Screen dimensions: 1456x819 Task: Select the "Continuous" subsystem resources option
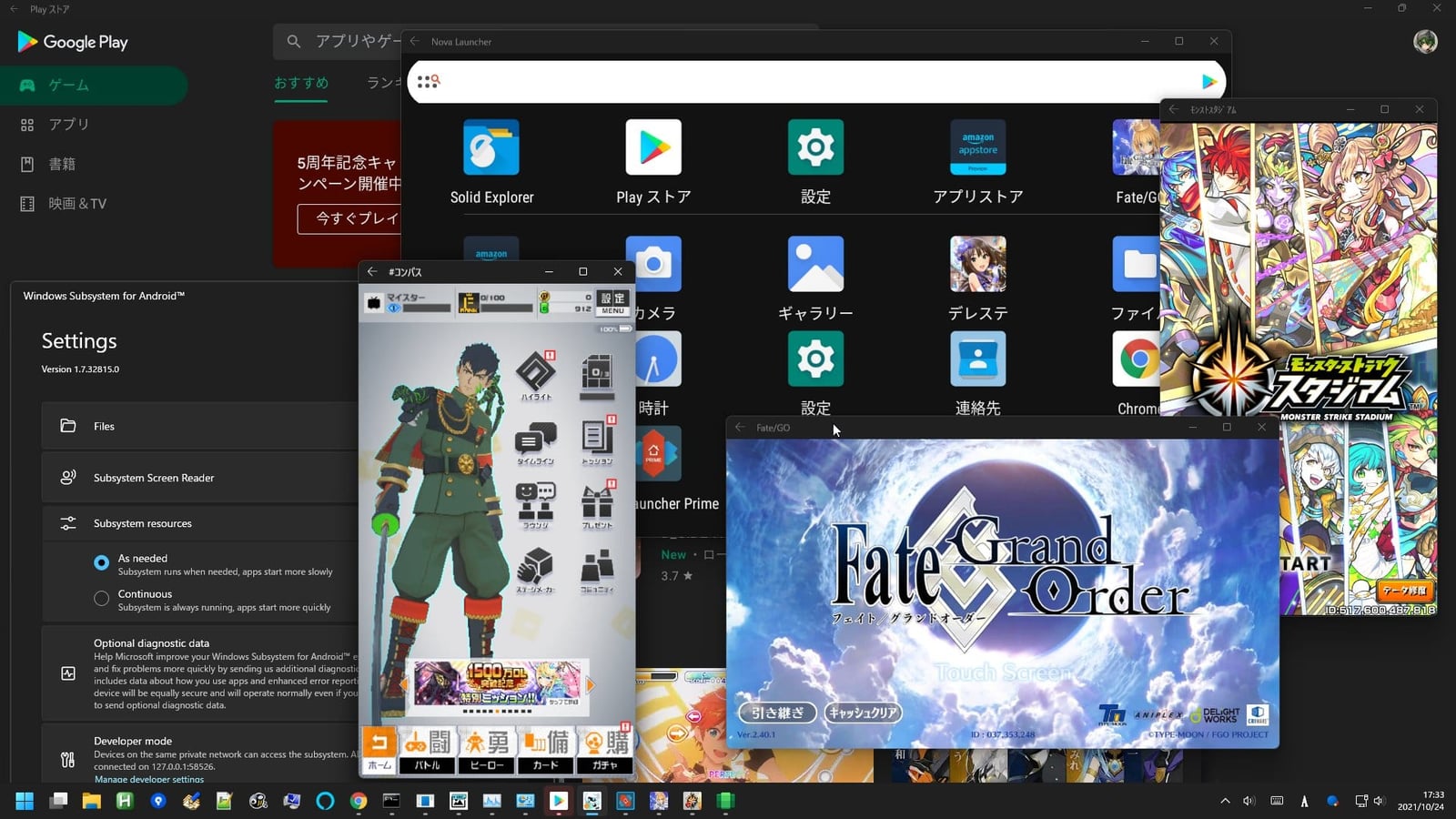pos(102,599)
